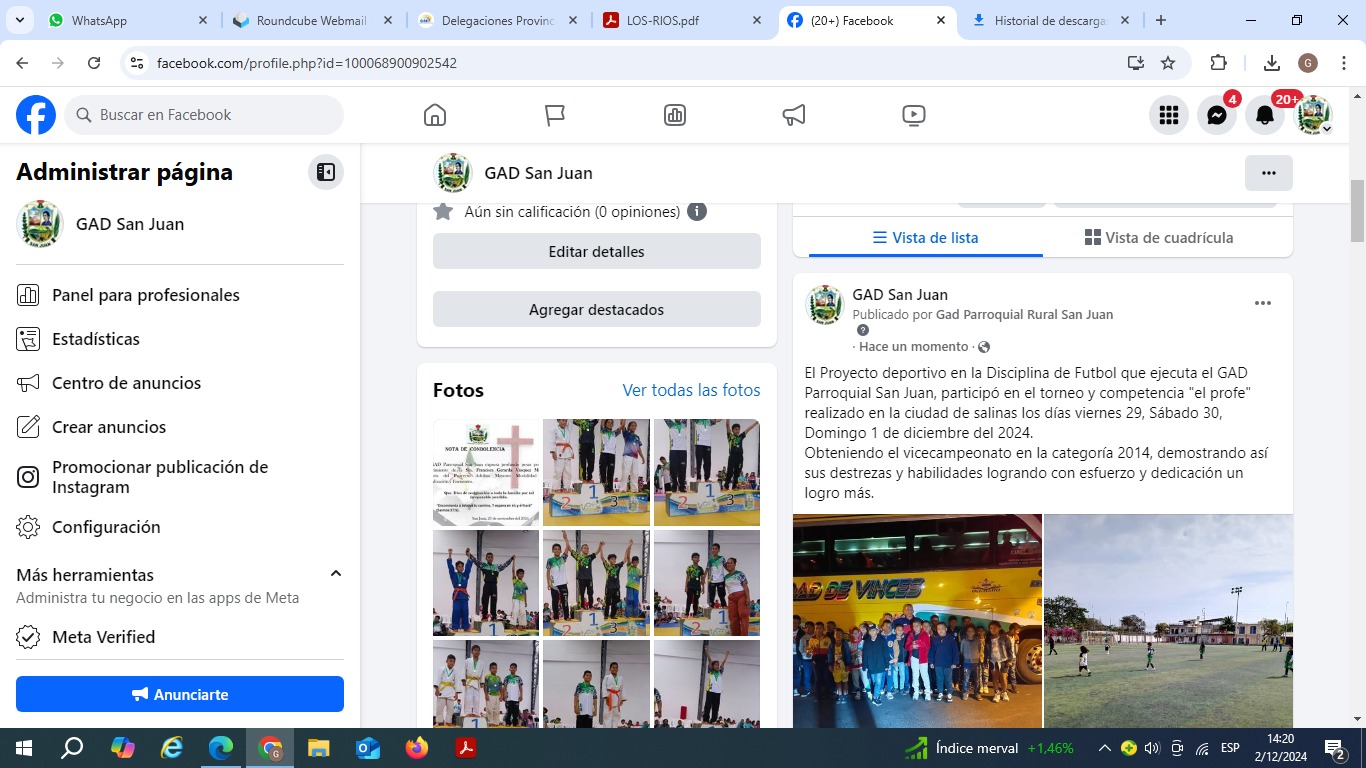Click the Editar detalles button
Screen dimensions: 1366x768
tap(596, 252)
